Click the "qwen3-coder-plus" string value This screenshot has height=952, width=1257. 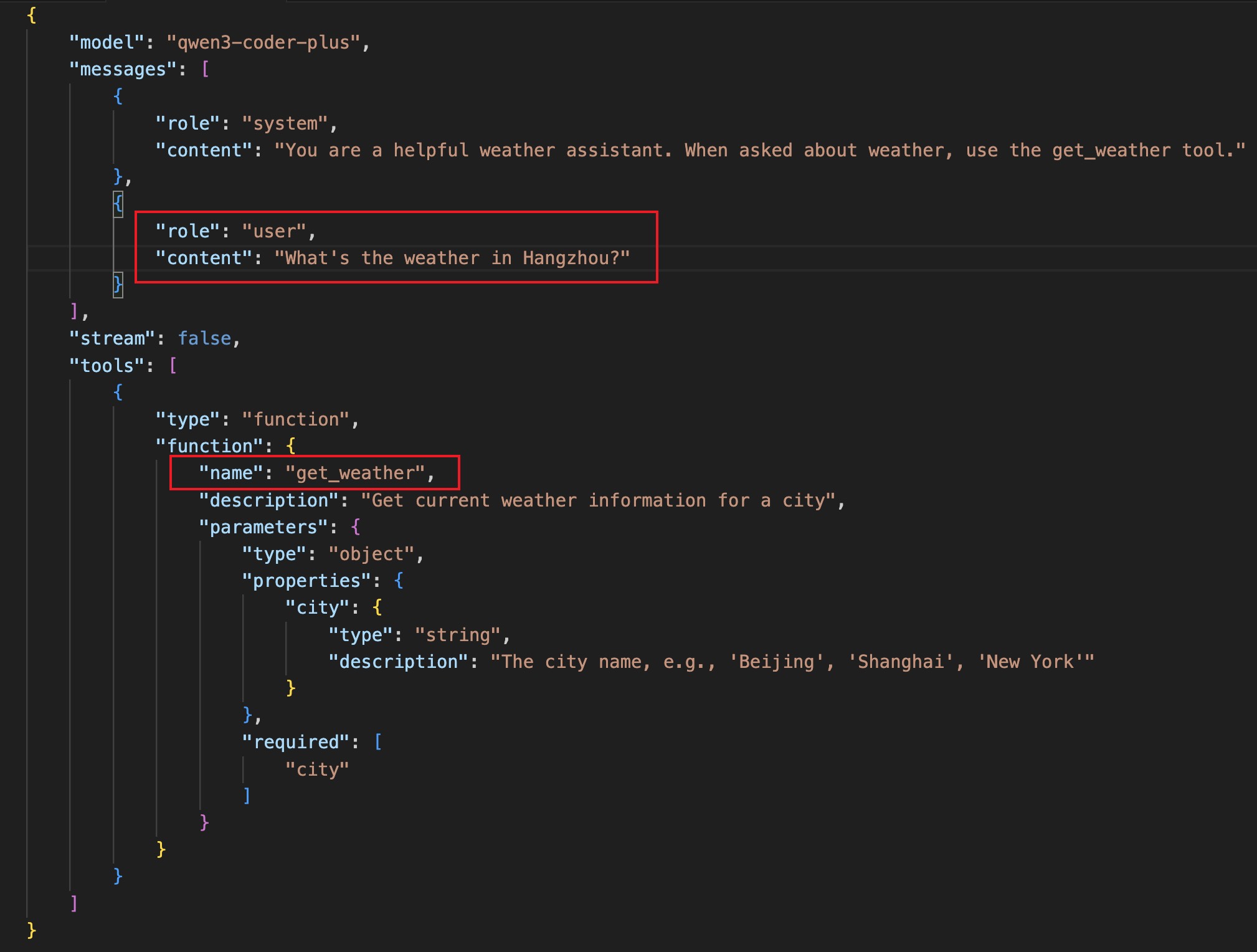point(263,42)
